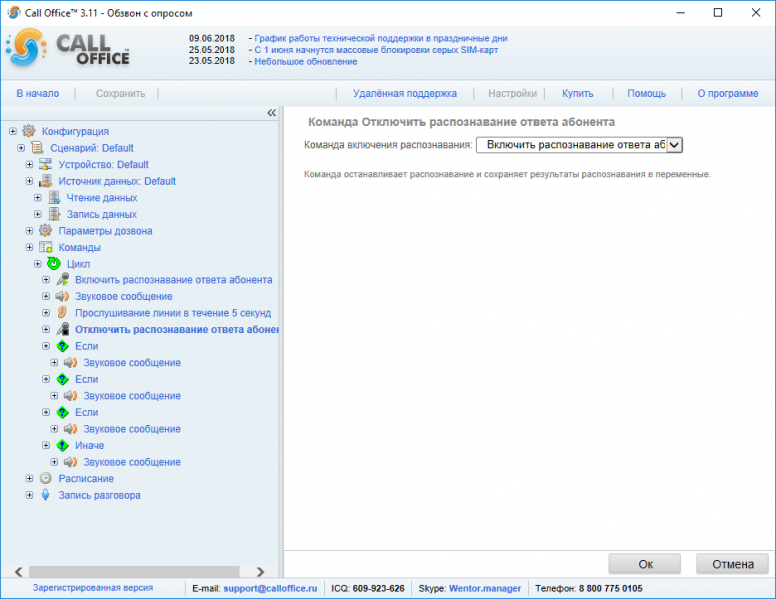The height and width of the screenshot is (599, 776).
Task: Expand the Команды tree node
Action: click(29, 247)
